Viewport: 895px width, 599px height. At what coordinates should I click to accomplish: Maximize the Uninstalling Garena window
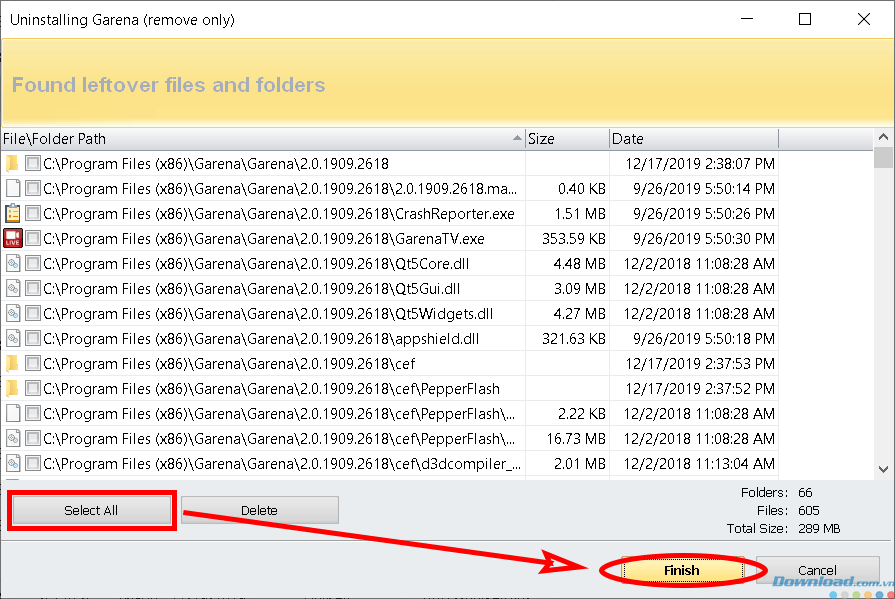coord(805,19)
